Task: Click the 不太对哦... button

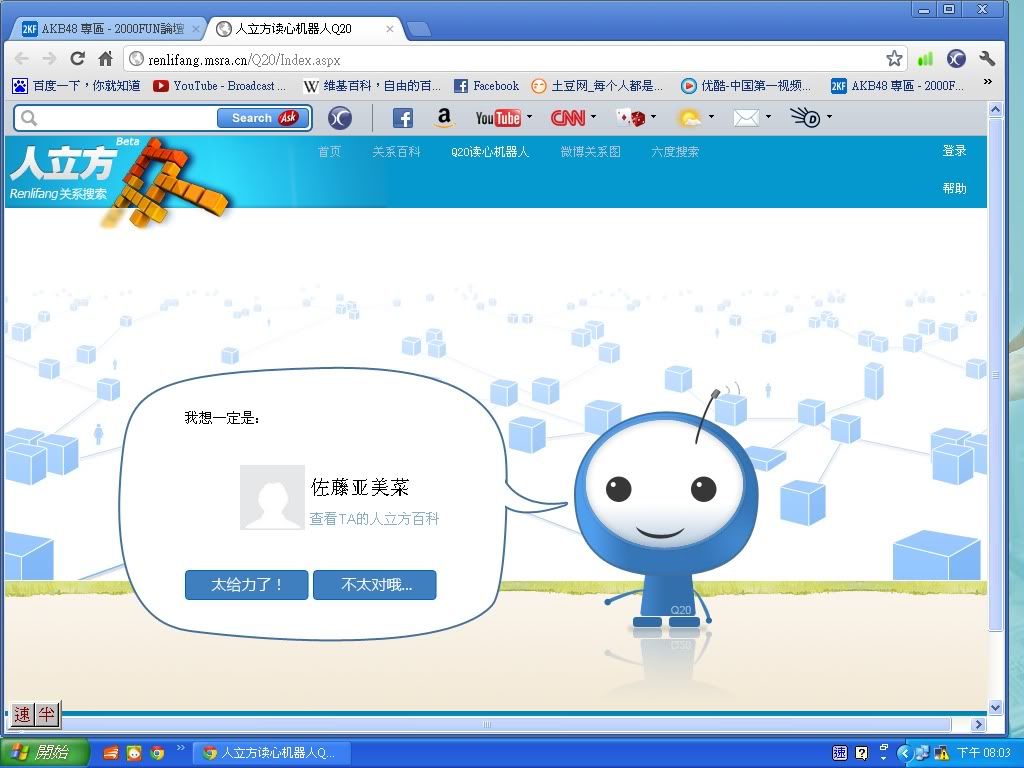Action: [x=375, y=585]
